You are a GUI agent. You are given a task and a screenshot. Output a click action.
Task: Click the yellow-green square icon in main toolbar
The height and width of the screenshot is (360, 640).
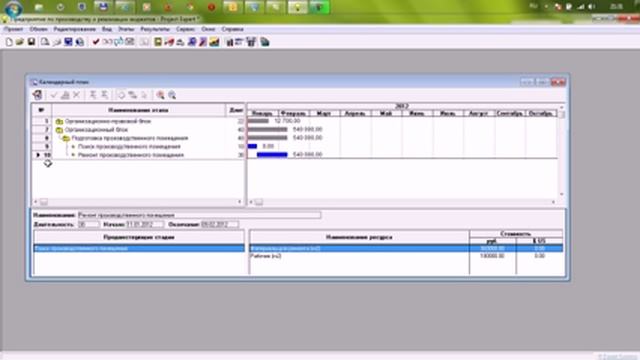pos(158,42)
